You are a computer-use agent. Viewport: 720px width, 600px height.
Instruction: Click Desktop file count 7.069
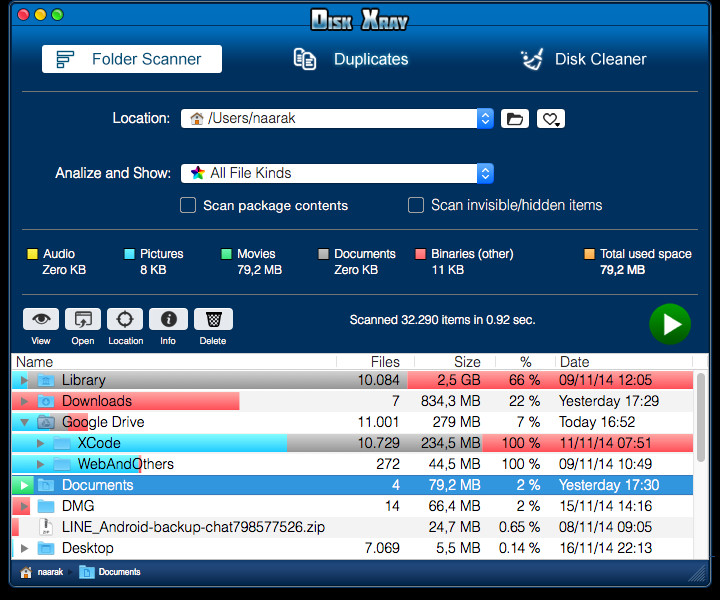382,548
